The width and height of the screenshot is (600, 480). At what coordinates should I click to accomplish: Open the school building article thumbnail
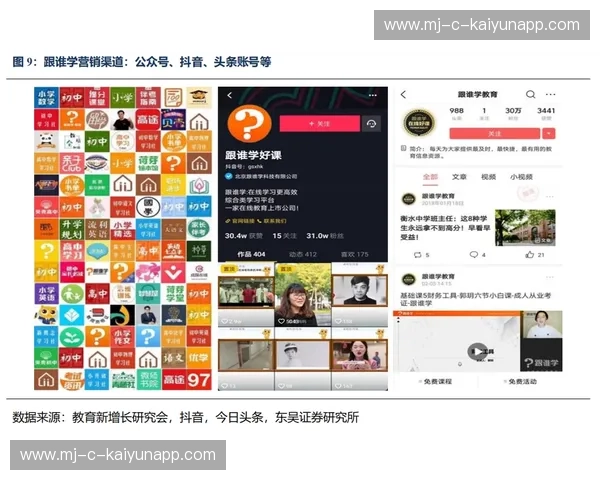pos(525,227)
